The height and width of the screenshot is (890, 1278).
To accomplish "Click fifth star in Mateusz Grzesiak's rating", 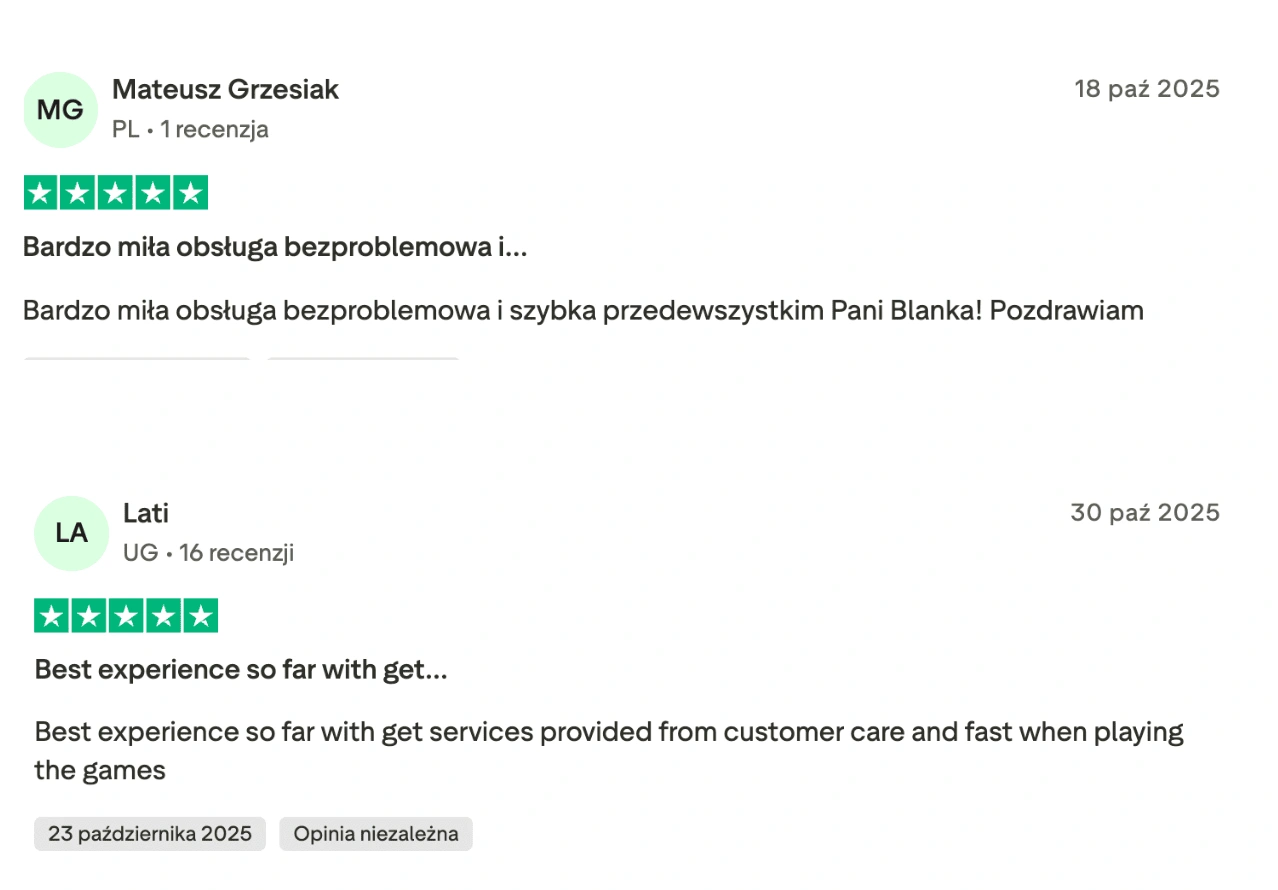I will pyautogui.click(x=190, y=193).
